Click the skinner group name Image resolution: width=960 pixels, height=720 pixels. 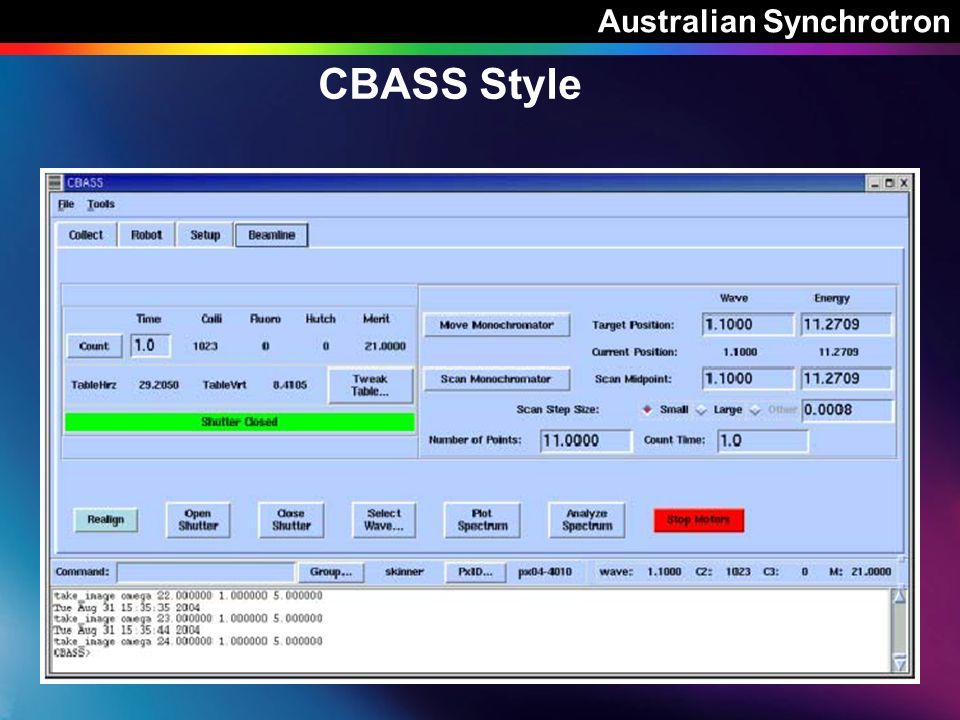(404, 572)
